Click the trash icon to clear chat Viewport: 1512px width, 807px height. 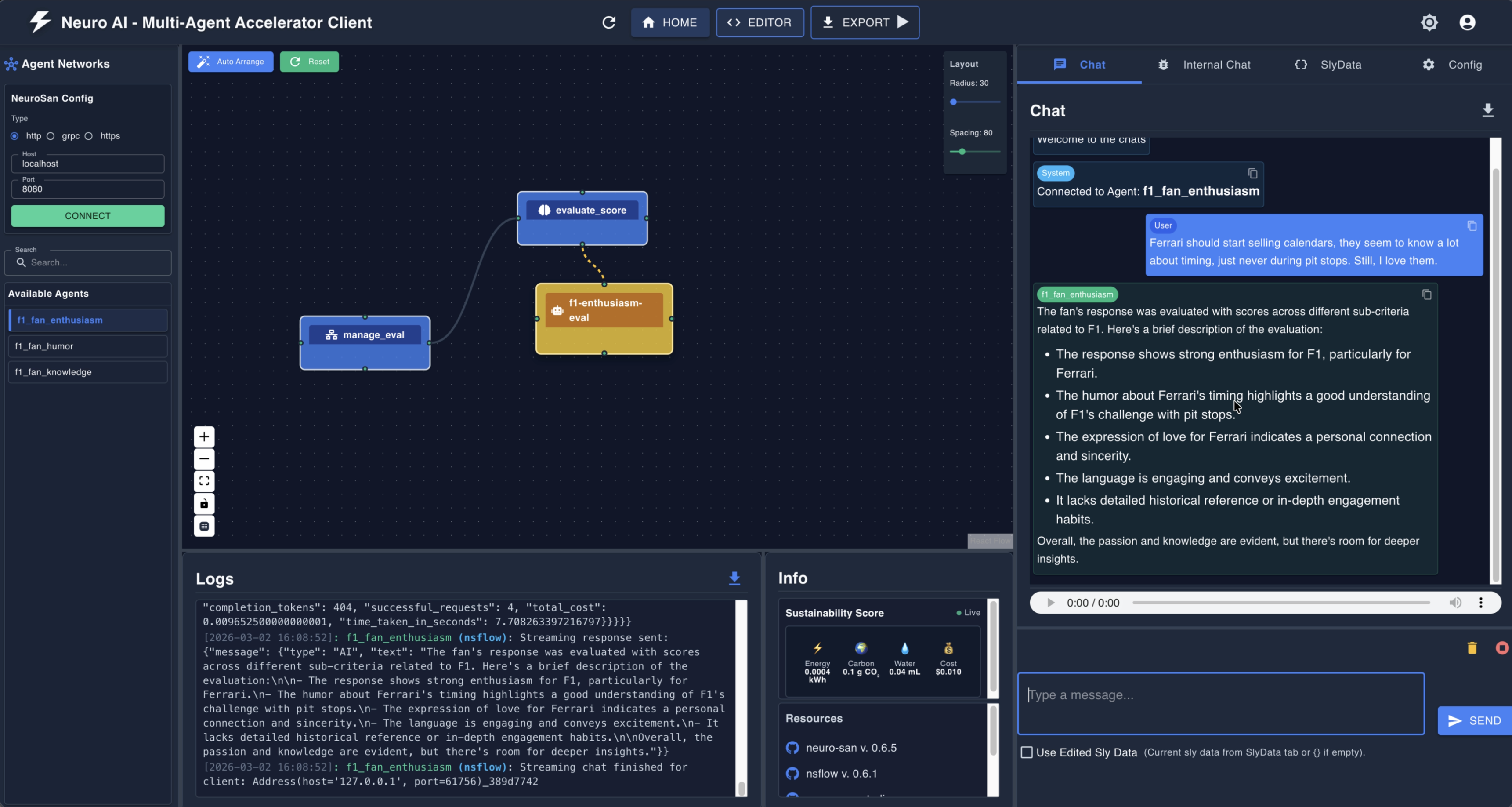tap(1472, 648)
